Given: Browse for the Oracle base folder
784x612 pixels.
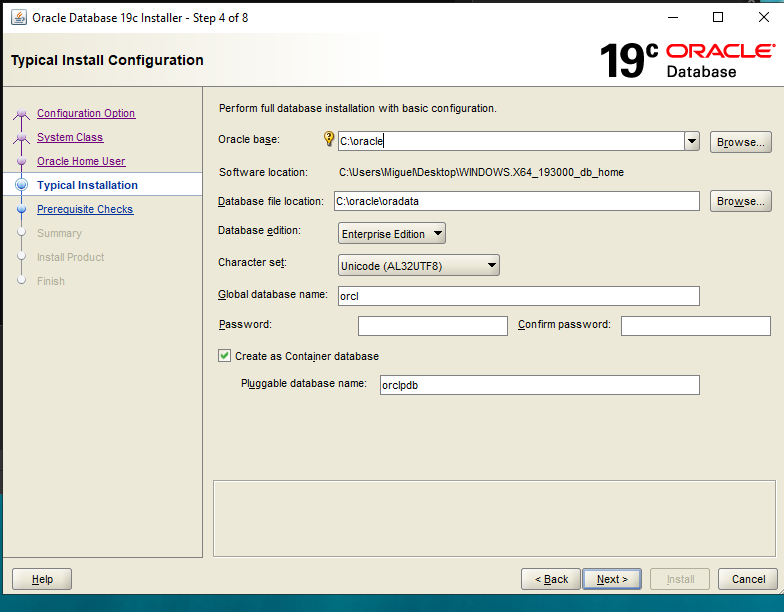Looking at the screenshot, I should pyautogui.click(x=740, y=142).
